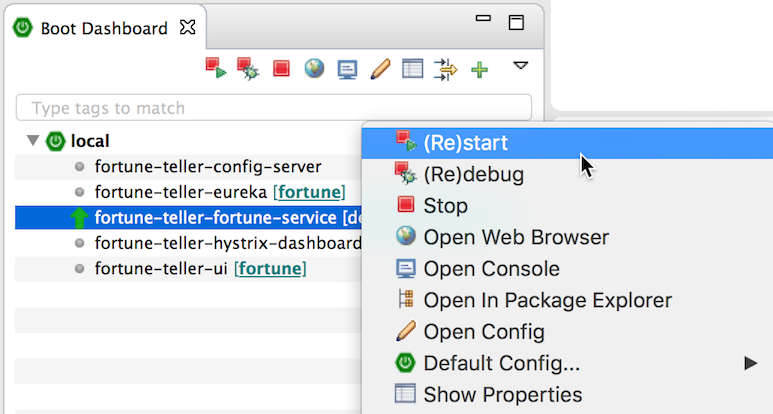
Task: Choose (Re)debug from the context menu
Action: (567, 174)
